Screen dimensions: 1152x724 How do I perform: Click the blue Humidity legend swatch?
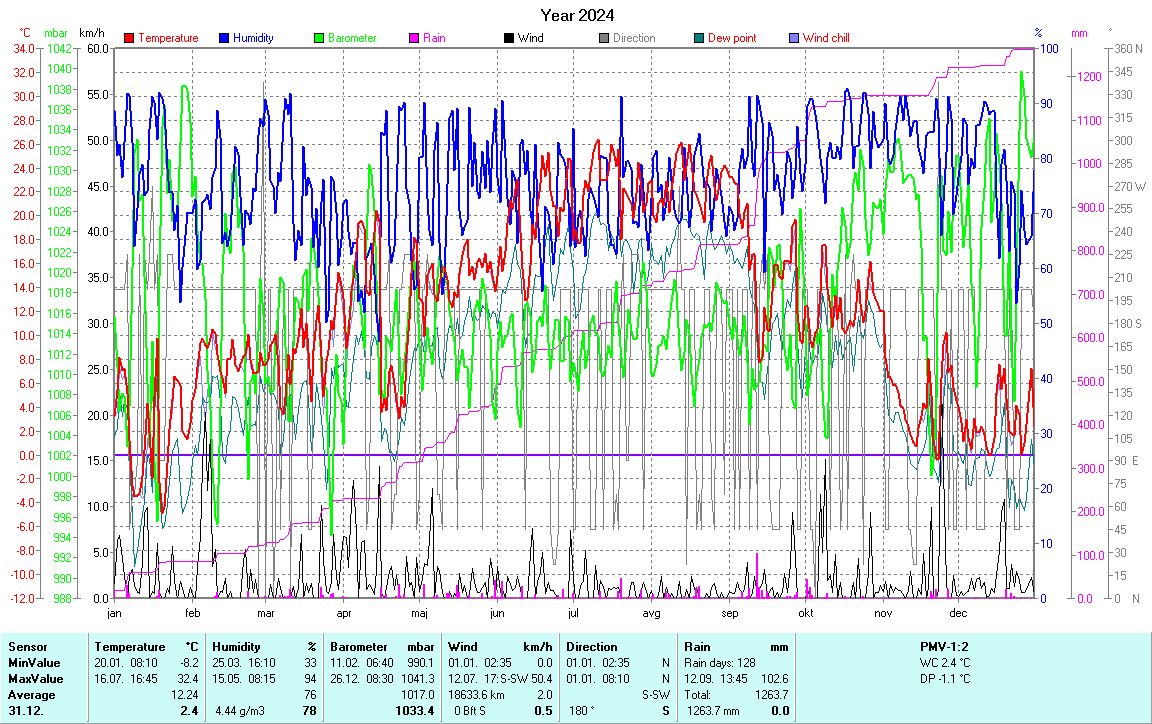coord(224,38)
